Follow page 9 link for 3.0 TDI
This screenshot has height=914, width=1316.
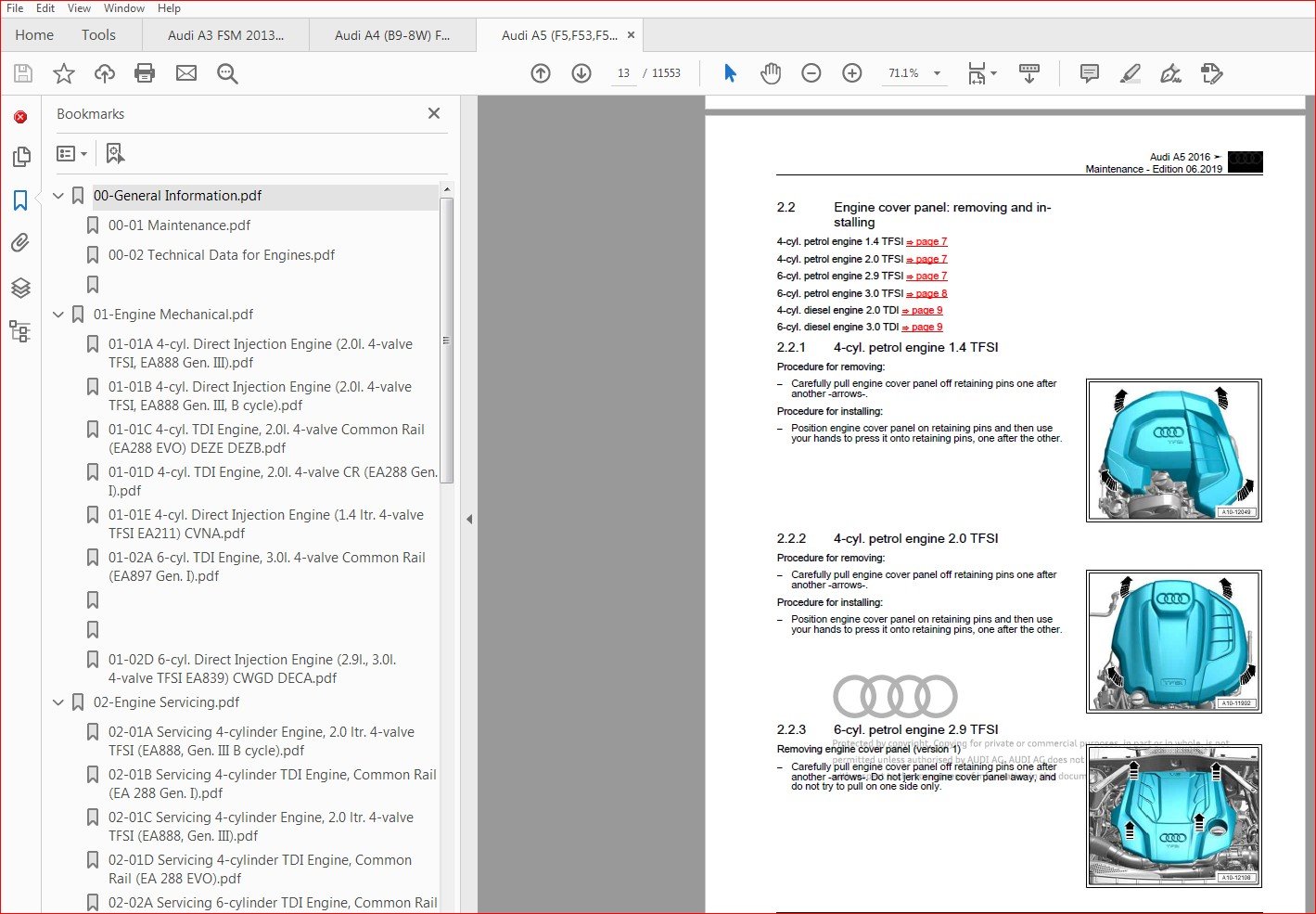pos(922,328)
